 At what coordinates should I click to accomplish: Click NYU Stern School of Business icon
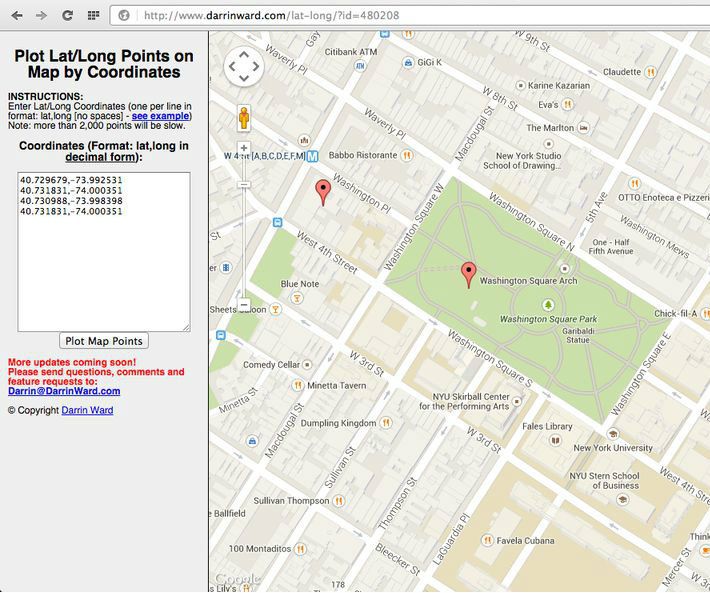click(x=623, y=499)
